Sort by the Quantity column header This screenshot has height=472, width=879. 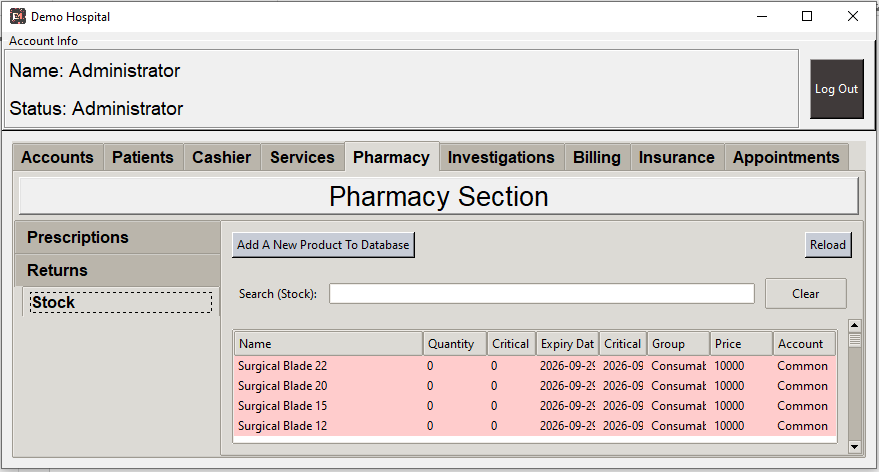[455, 344]
